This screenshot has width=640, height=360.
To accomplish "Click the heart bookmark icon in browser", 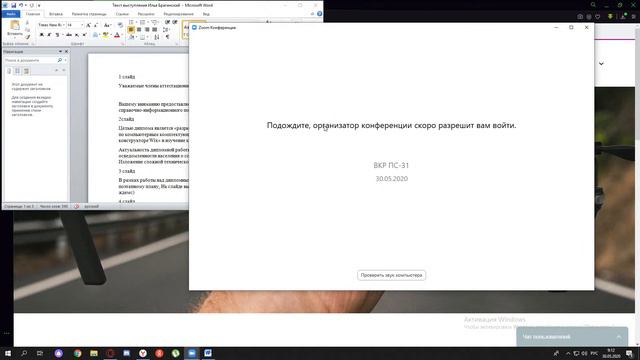I will point(598,17).
